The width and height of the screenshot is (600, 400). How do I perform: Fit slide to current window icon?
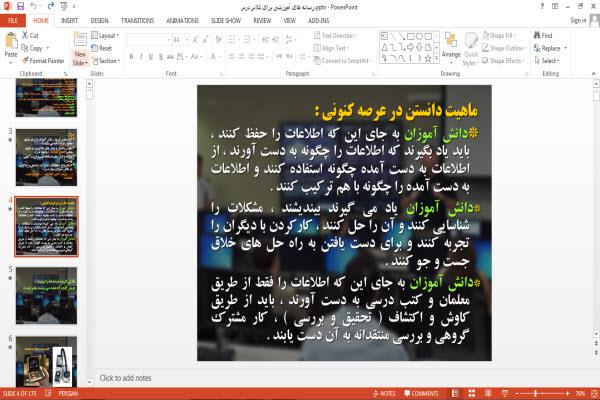click(594, 393)
